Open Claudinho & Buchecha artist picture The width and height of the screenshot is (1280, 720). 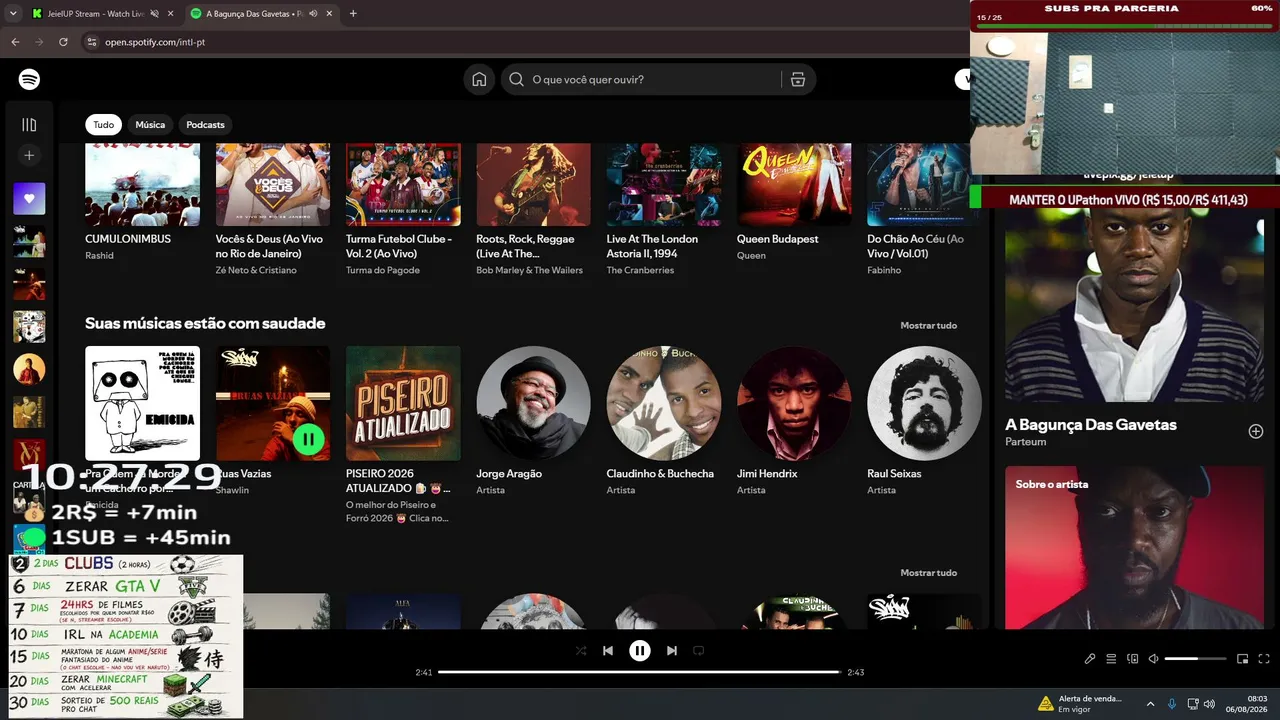(x=664, y=403)
